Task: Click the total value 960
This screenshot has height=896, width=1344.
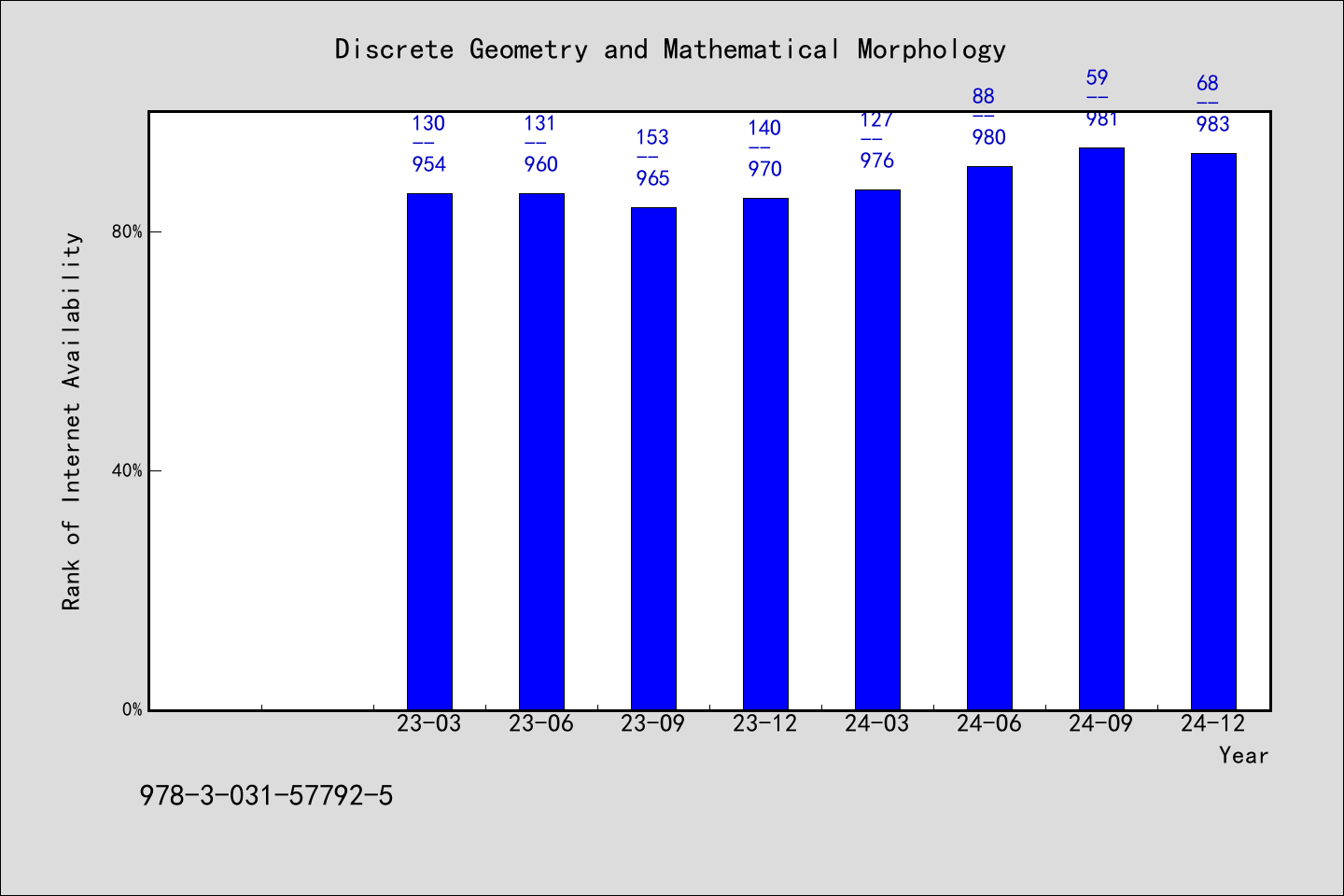Action: [541, 164]
